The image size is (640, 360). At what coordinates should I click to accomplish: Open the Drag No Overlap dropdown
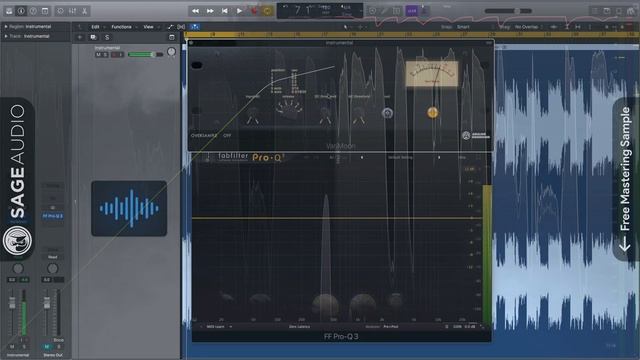click(527, 27)
